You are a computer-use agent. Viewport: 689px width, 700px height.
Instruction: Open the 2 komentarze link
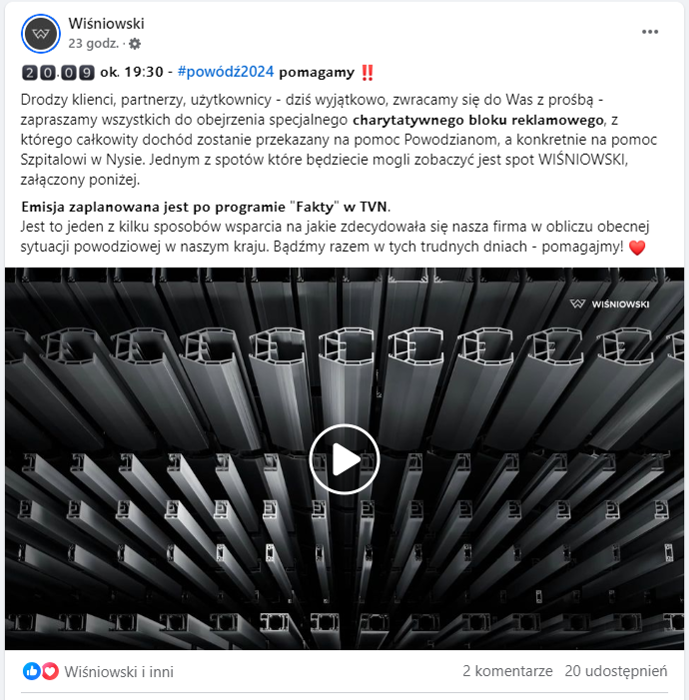[x=507, y=671]
